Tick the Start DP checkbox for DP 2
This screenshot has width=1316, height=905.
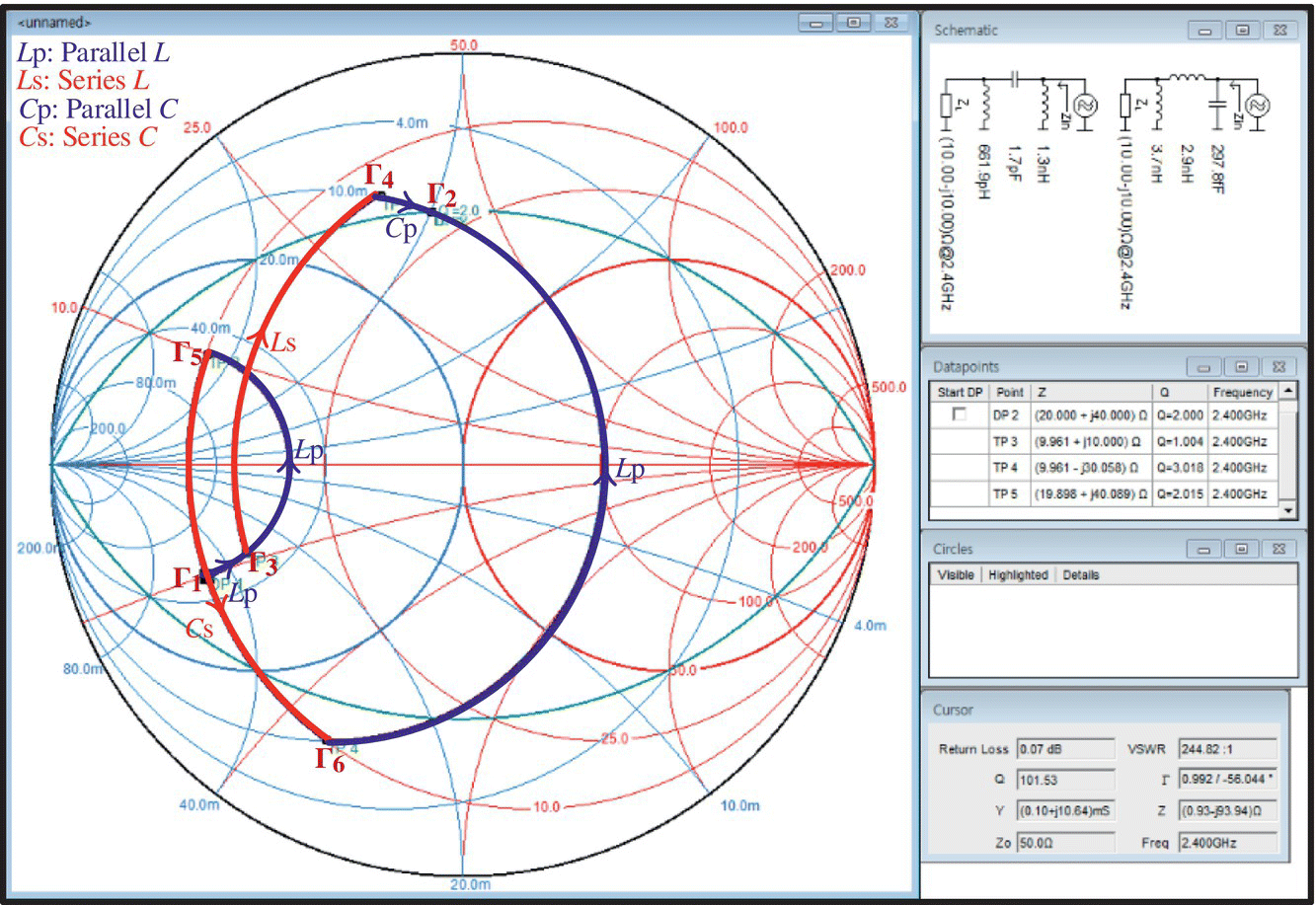[x=959, y=415]
